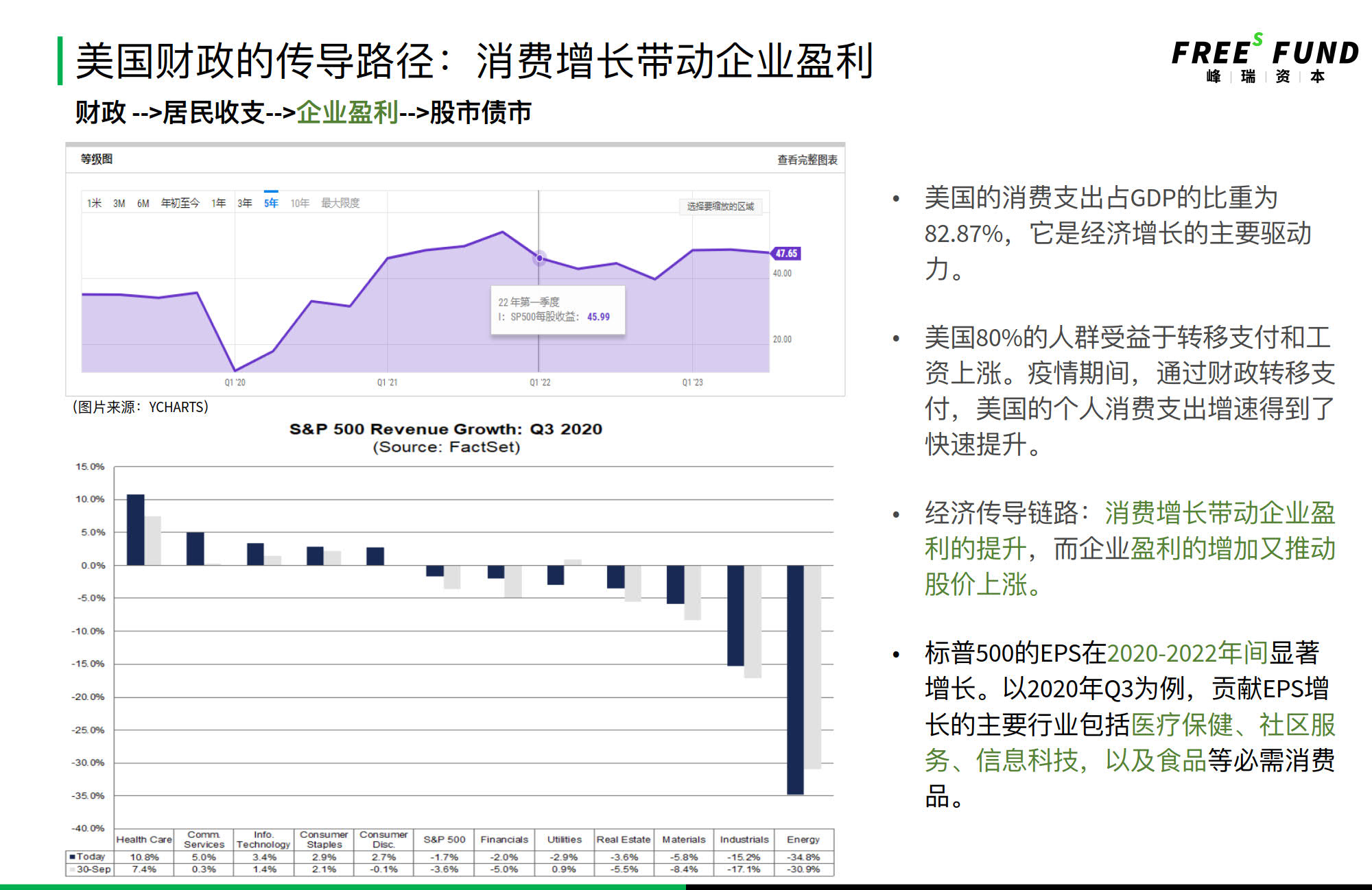
Task: Select the 1米 time range tab
Action: [x=94, y=203]
